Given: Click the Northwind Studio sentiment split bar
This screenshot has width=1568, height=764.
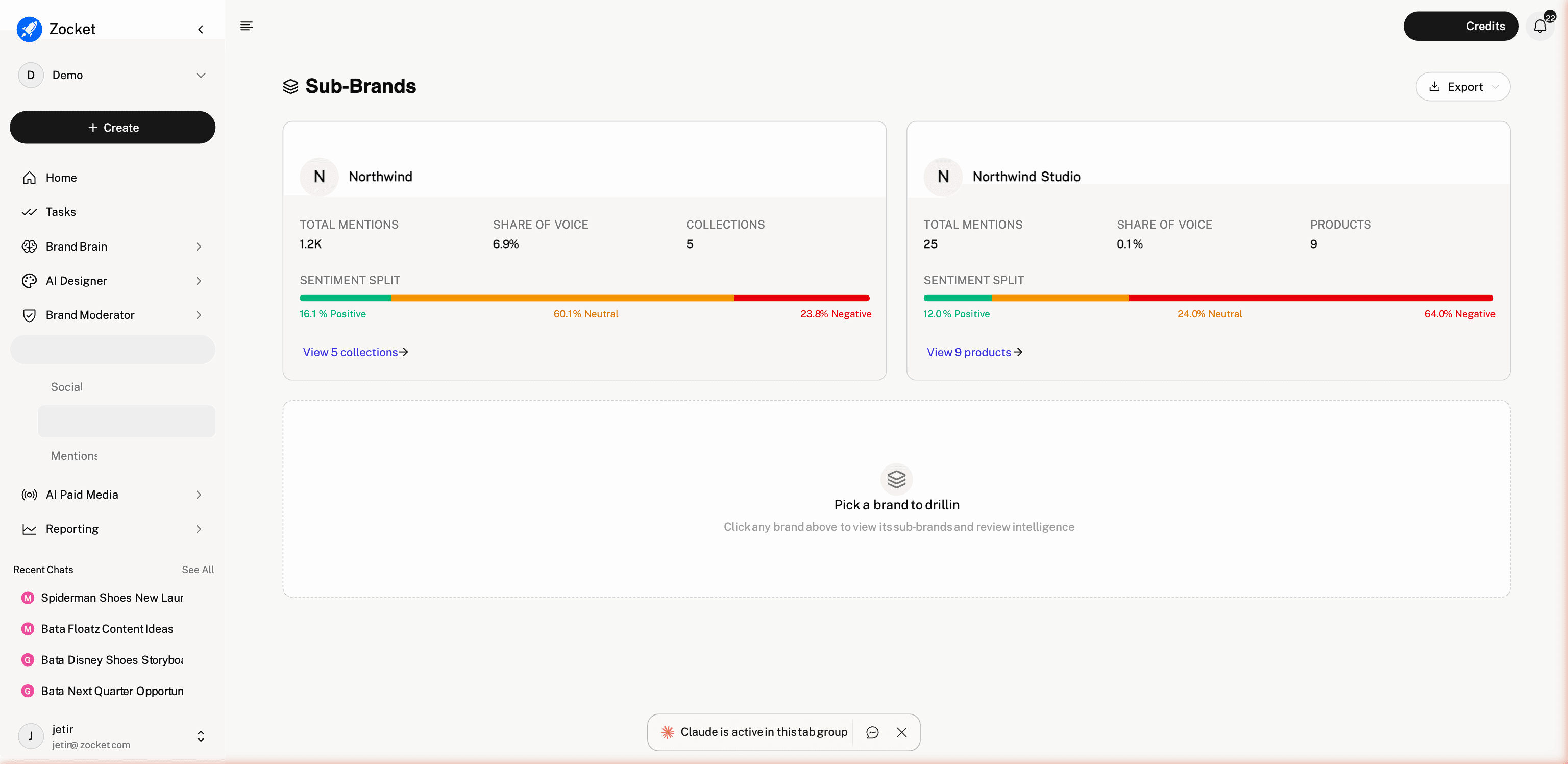Looking at the screenshot, I should pyautogui.click(x=1208, y=298).
